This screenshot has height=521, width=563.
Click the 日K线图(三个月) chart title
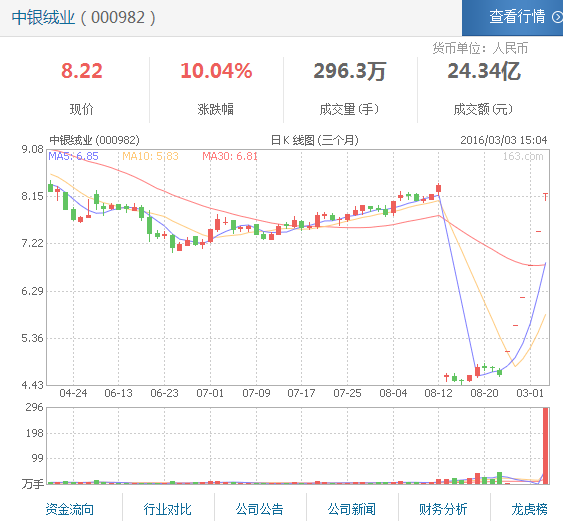click(315, 140)
